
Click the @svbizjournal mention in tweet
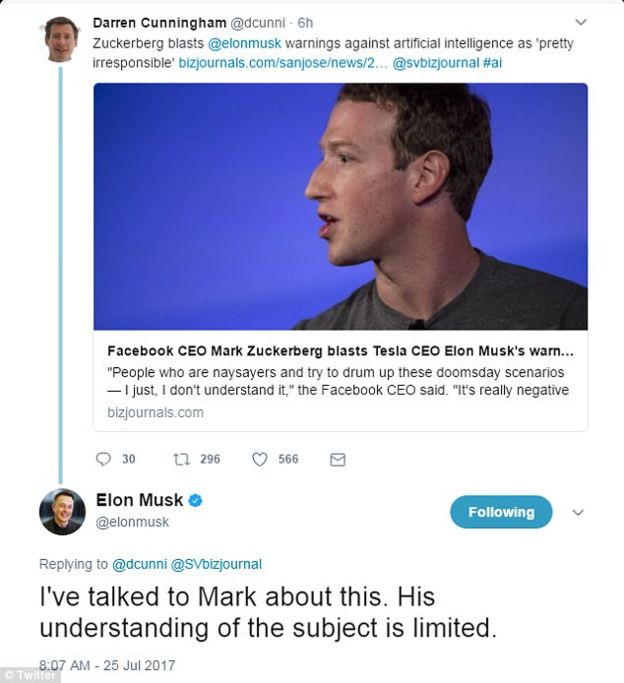pos(436,63)
